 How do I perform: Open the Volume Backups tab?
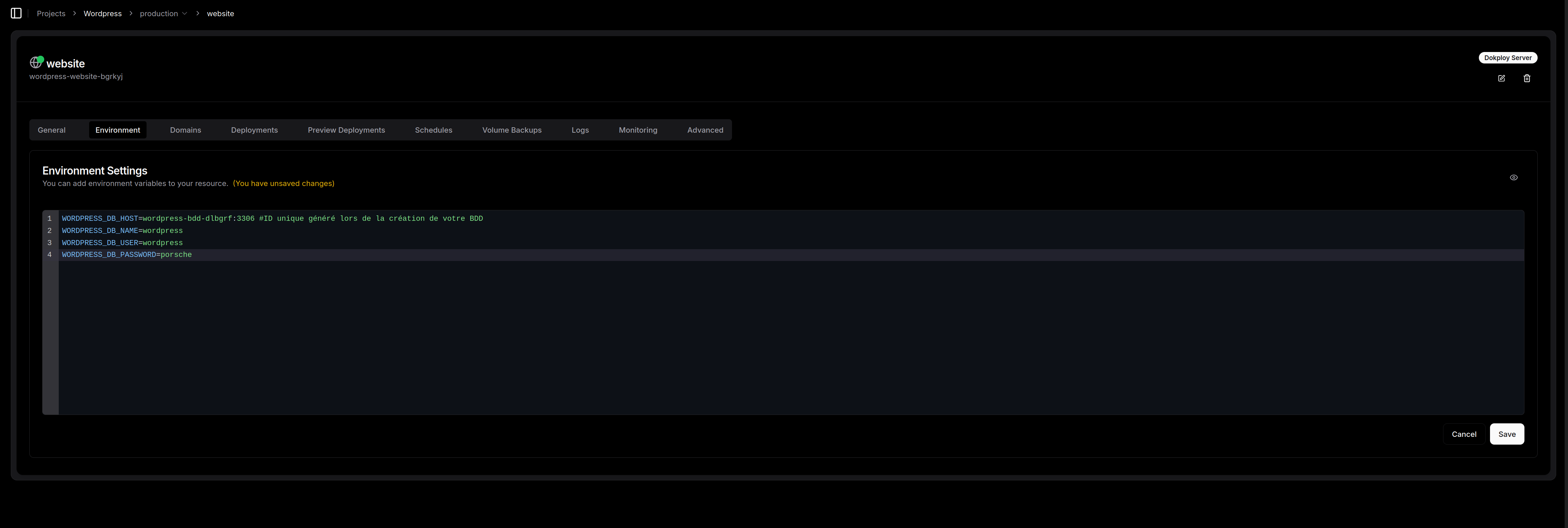coord(511,130)
